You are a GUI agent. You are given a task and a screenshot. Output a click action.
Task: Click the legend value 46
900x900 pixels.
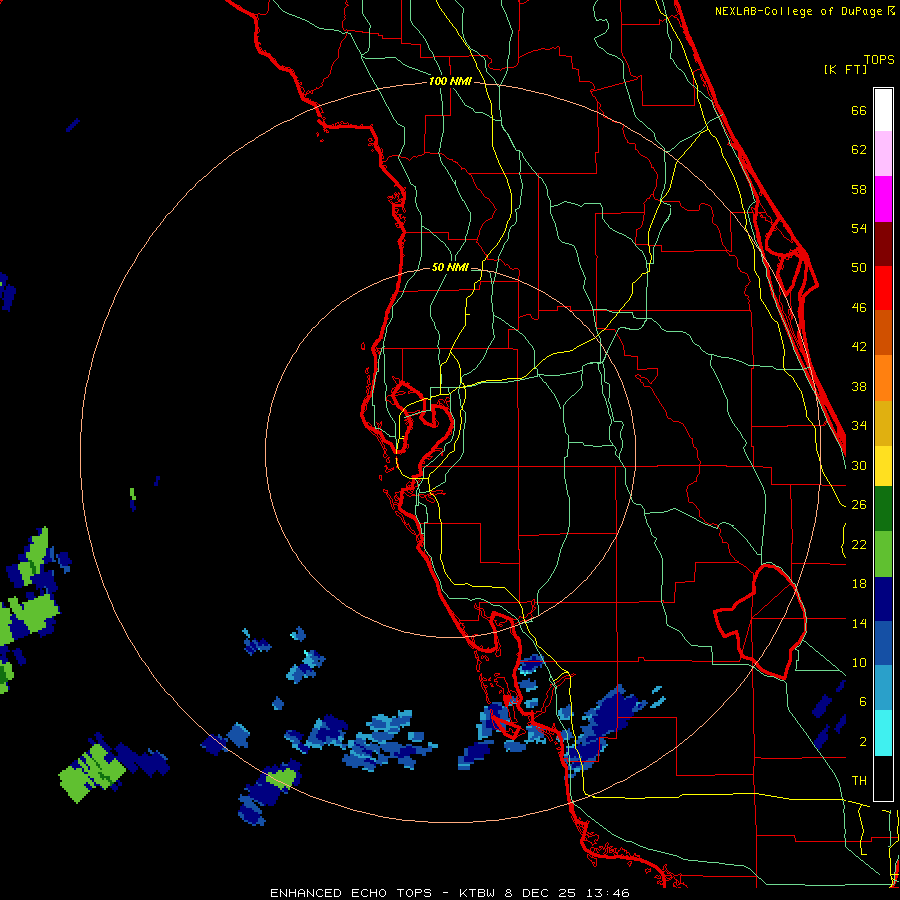859,308
